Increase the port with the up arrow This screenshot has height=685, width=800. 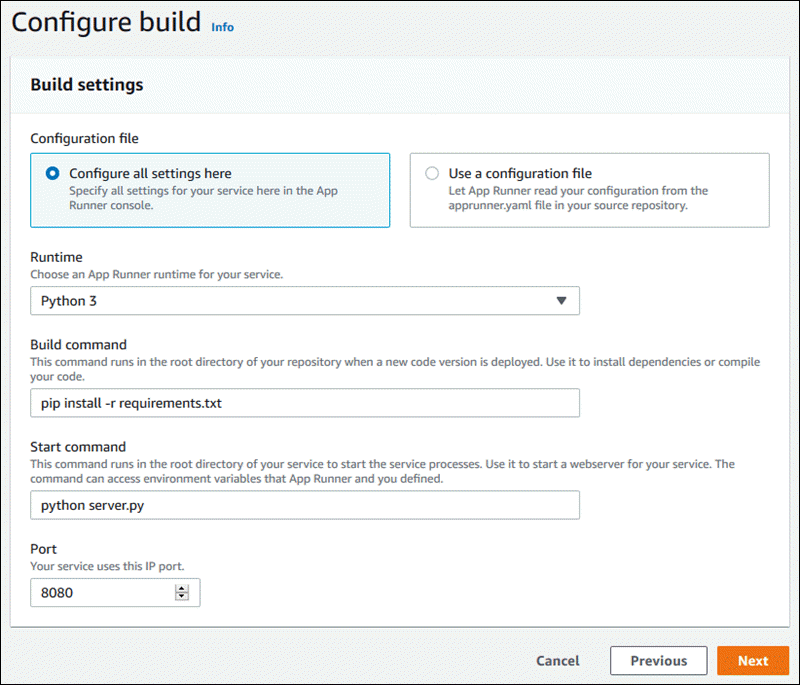tap(181, 588)
